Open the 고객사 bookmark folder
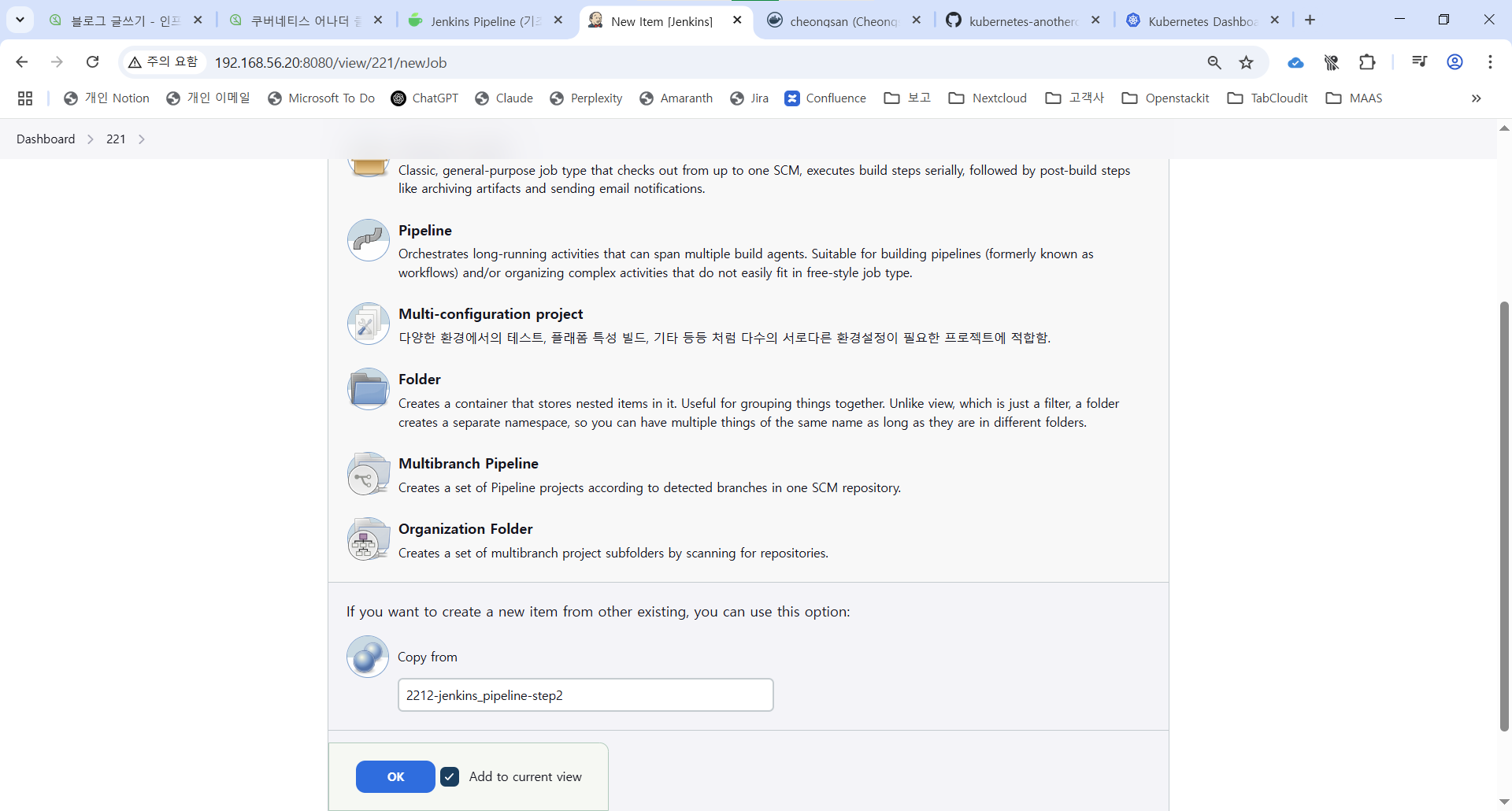 coord(1075,98)
